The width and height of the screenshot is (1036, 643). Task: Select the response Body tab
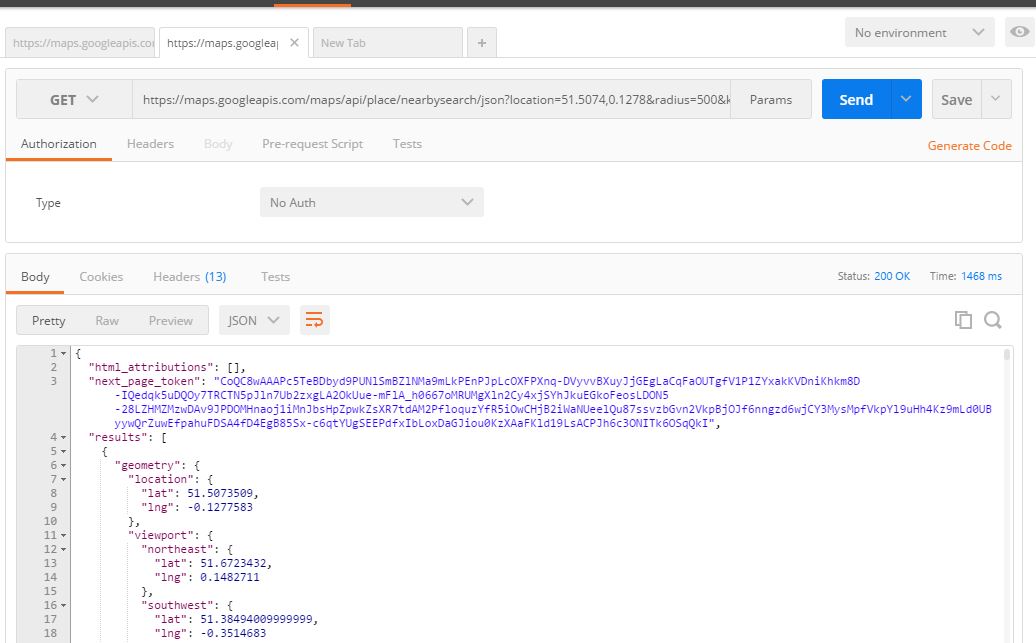35,277
